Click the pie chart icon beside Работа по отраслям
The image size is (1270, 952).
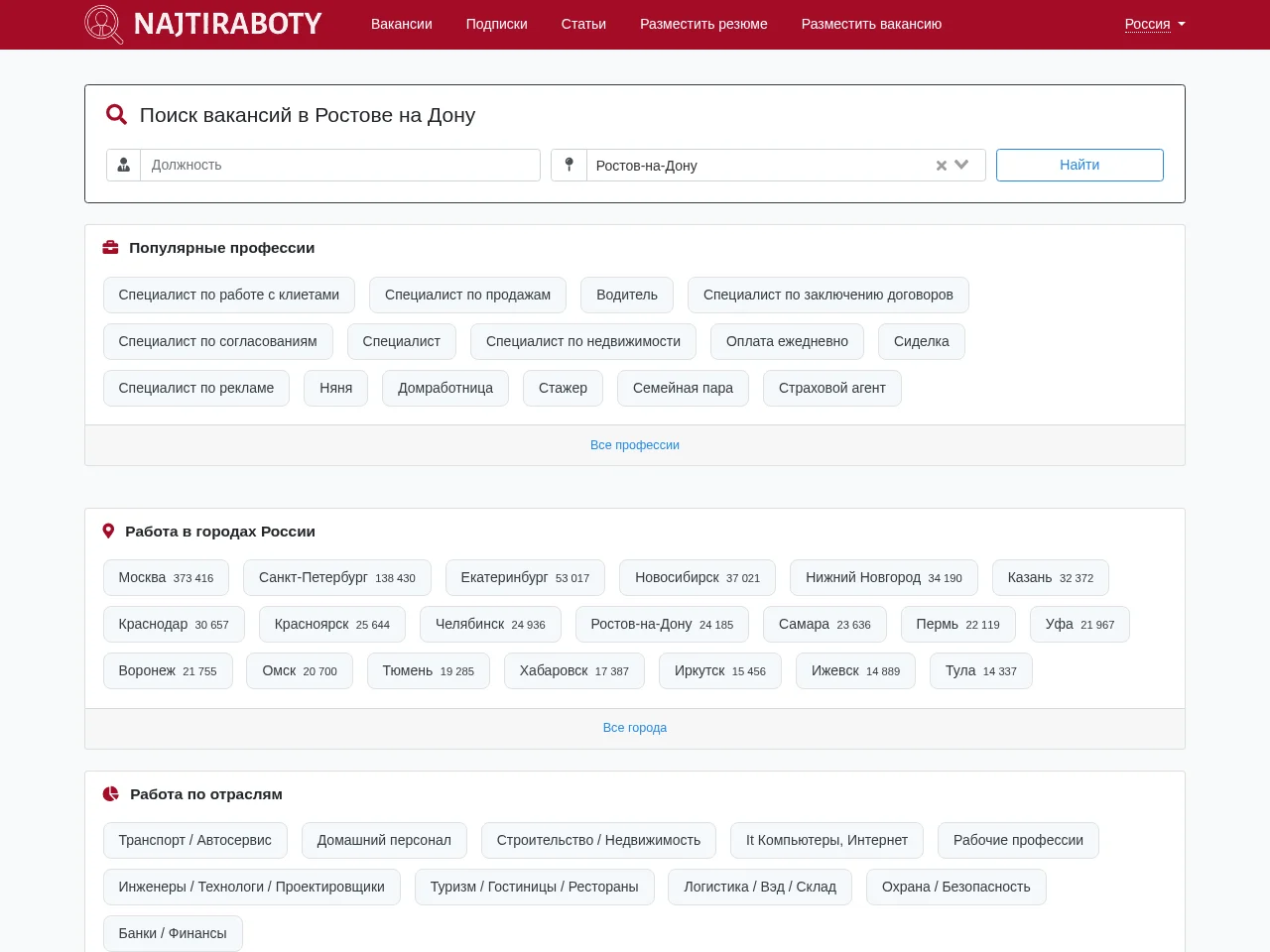pyautogui.click(x=111, y=794)
